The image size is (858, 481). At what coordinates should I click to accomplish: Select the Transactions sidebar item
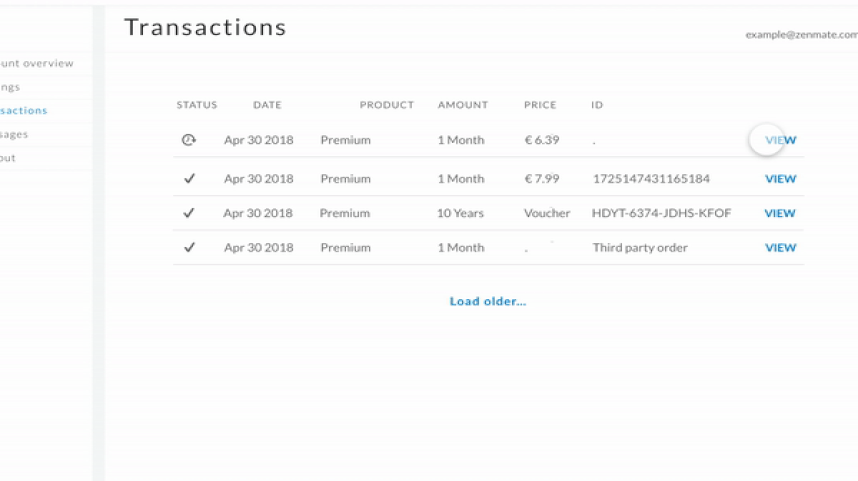[24, 111]
